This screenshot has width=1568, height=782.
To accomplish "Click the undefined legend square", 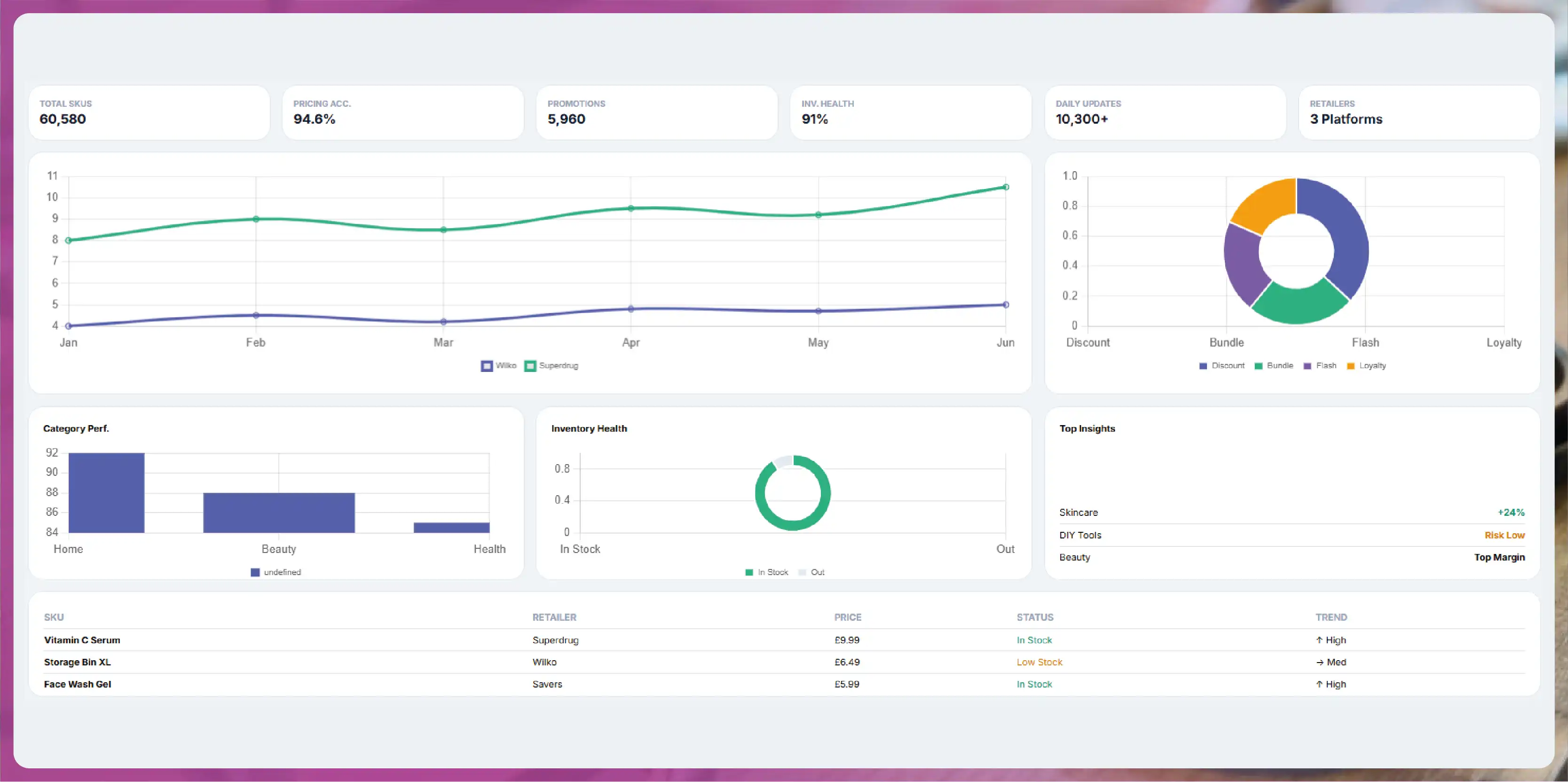I will pyautogui.click(x=255, y=572).
